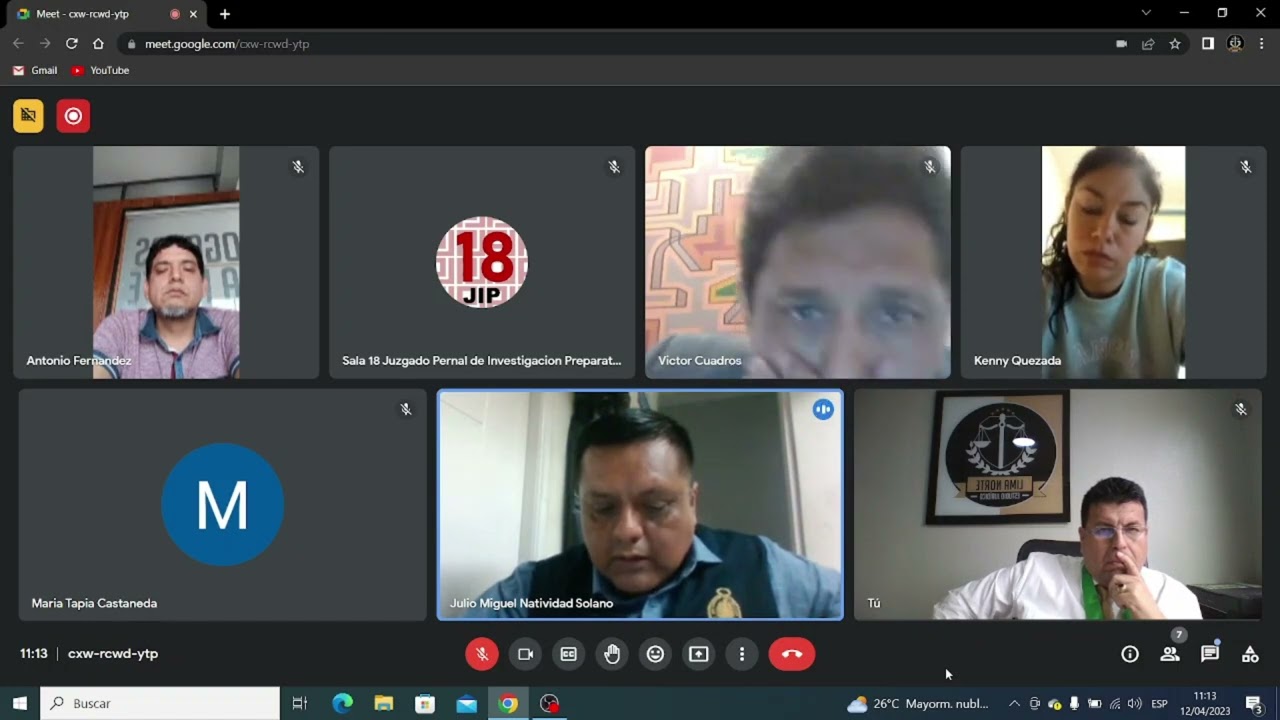Screen dimensions: 1280x720
Task: Open the YouTube bookmark
Action: coord(100,71)
